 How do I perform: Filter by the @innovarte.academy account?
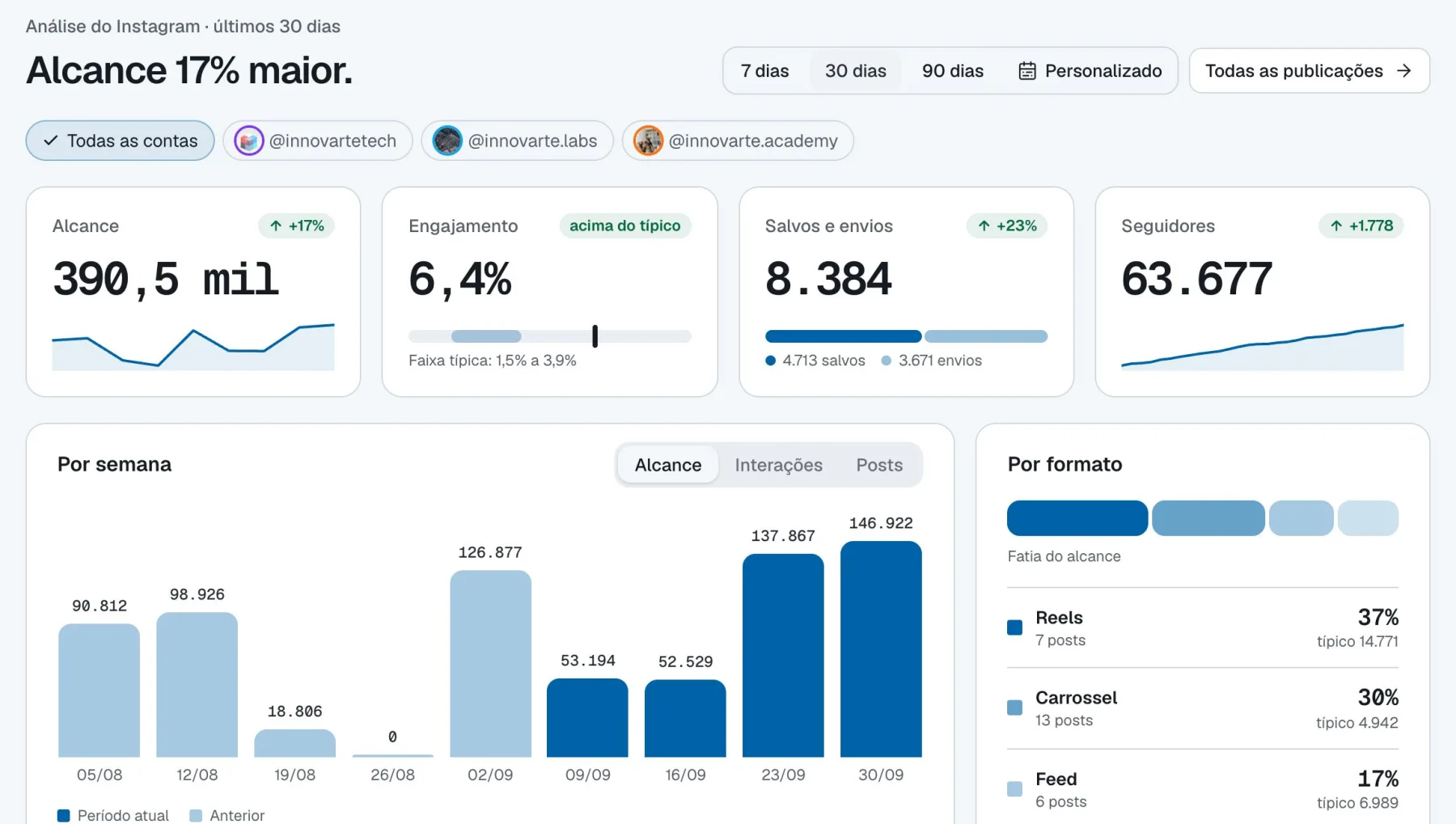pyautogui.click(x=738, y=141)
